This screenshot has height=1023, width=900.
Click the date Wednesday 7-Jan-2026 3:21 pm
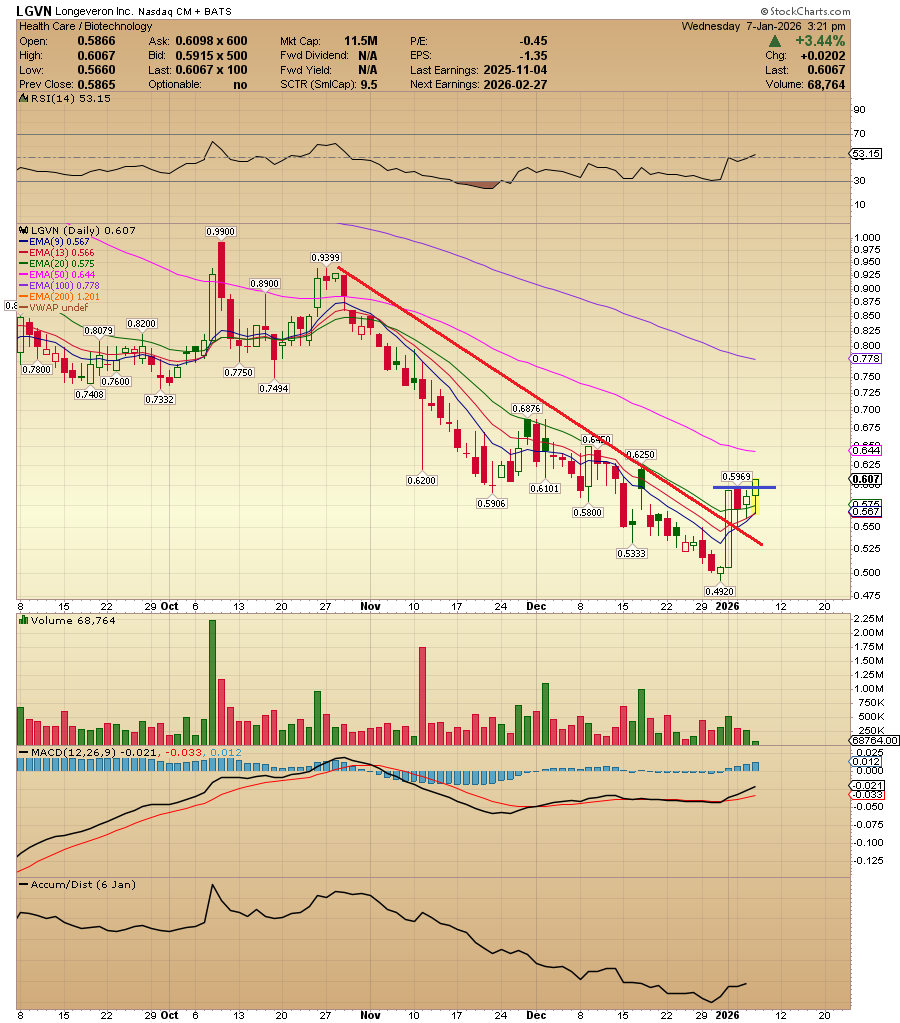pos(764,26)
